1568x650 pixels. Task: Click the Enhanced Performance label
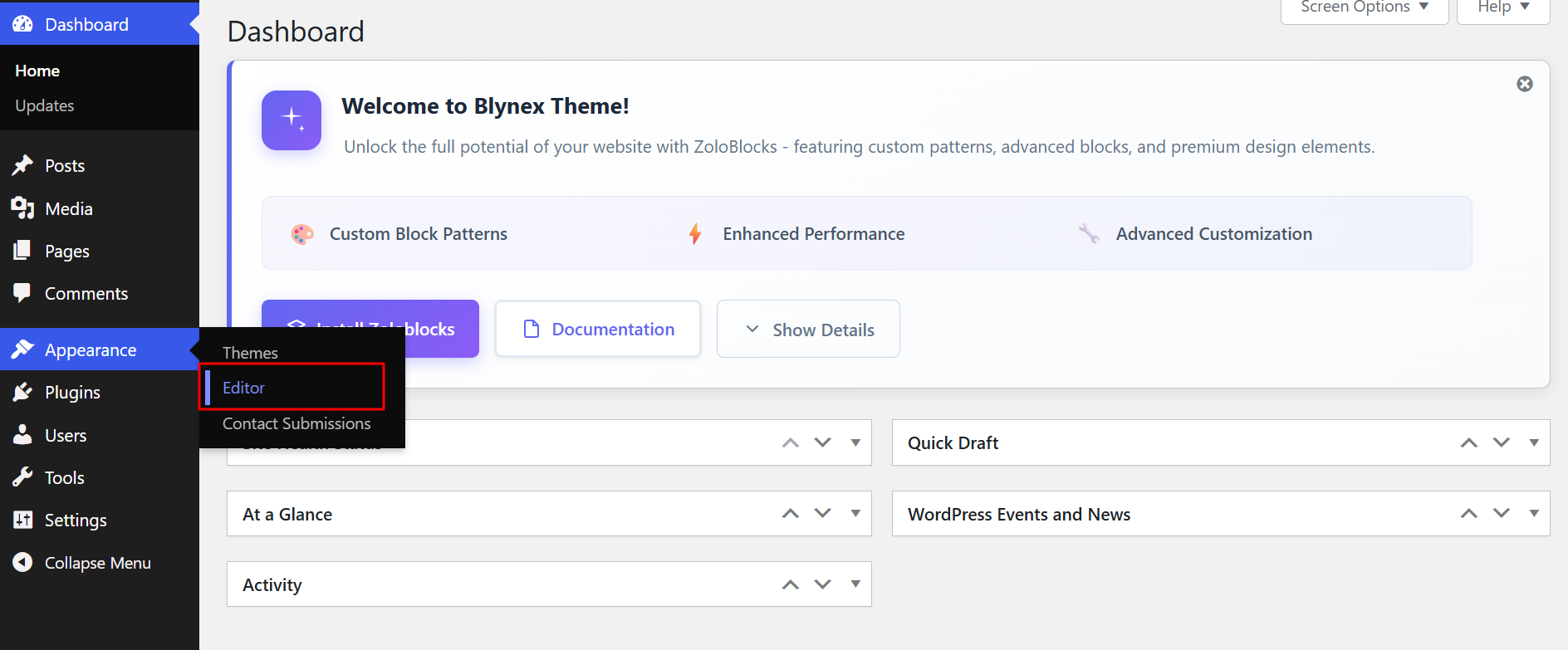(x=814, y=234)
